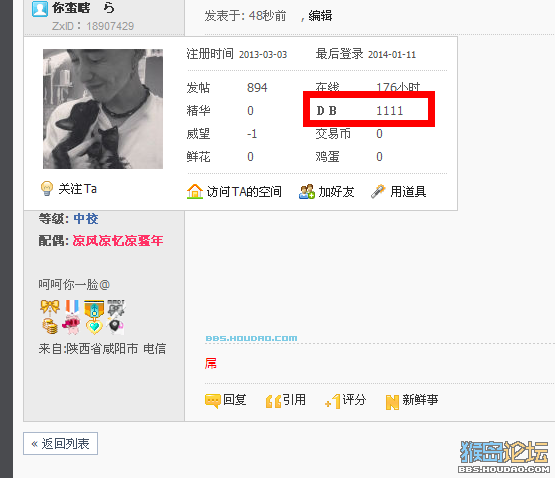The height and width of the screenshot is (478, 555).
Task: Click the magic wand 用道具 icon
Action: click(378, 192)
